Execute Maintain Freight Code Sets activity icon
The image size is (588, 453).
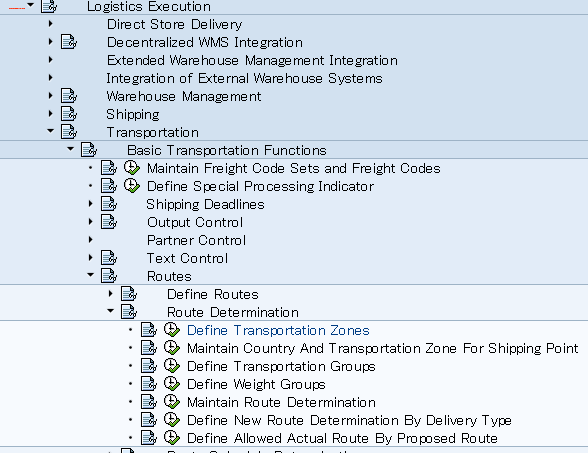point(132,168)
